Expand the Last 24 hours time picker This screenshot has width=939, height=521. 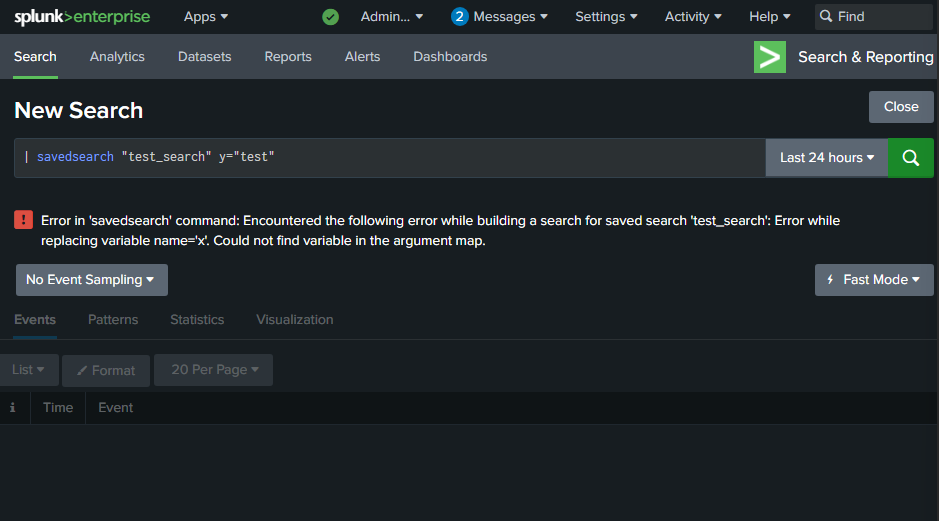(x=826, y=158)
